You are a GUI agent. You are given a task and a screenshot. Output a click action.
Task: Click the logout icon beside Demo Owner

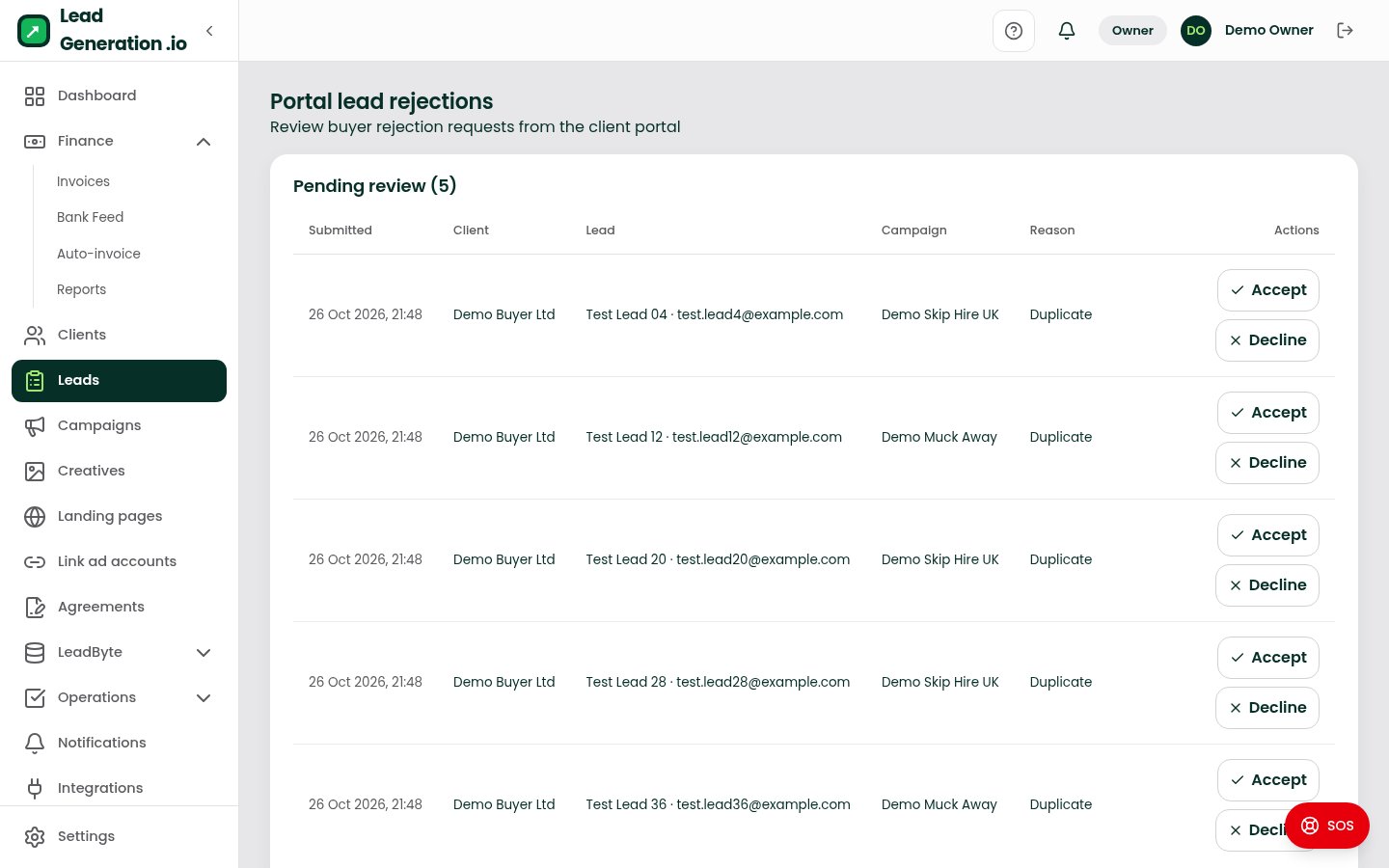1345,31
